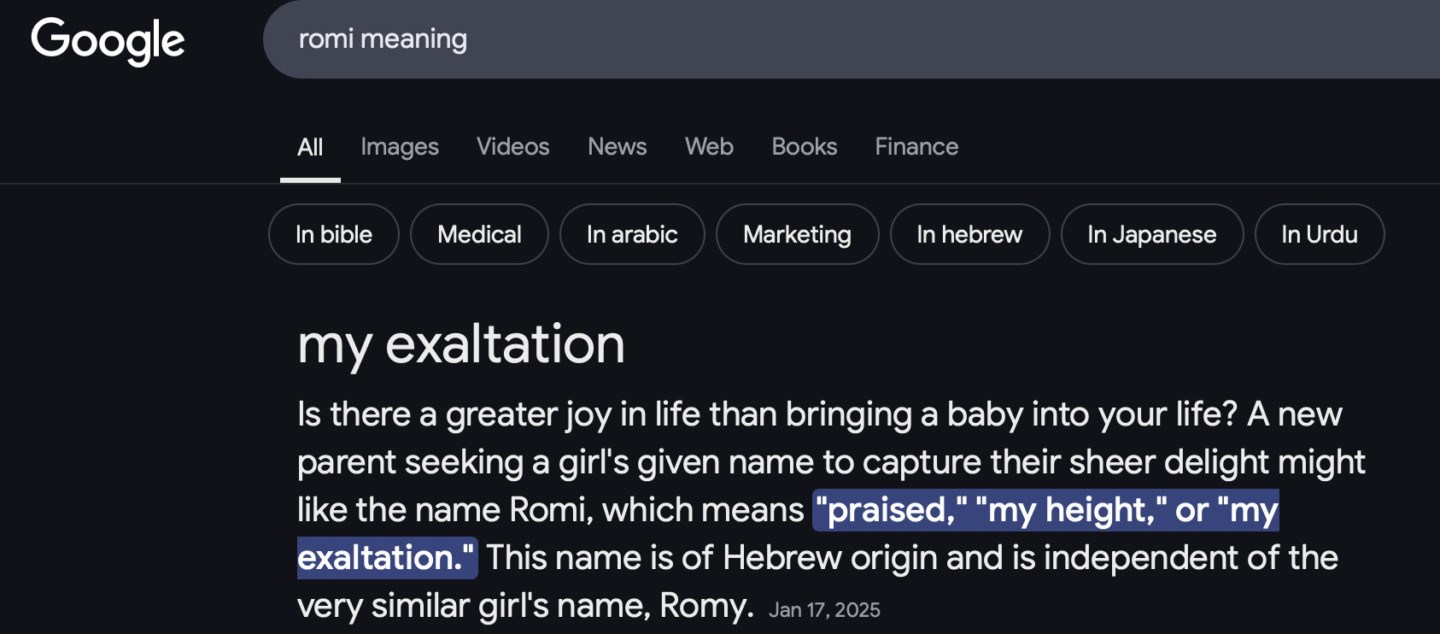Click the Google logo
1440x634 pixels.
[x=108, y=40]
